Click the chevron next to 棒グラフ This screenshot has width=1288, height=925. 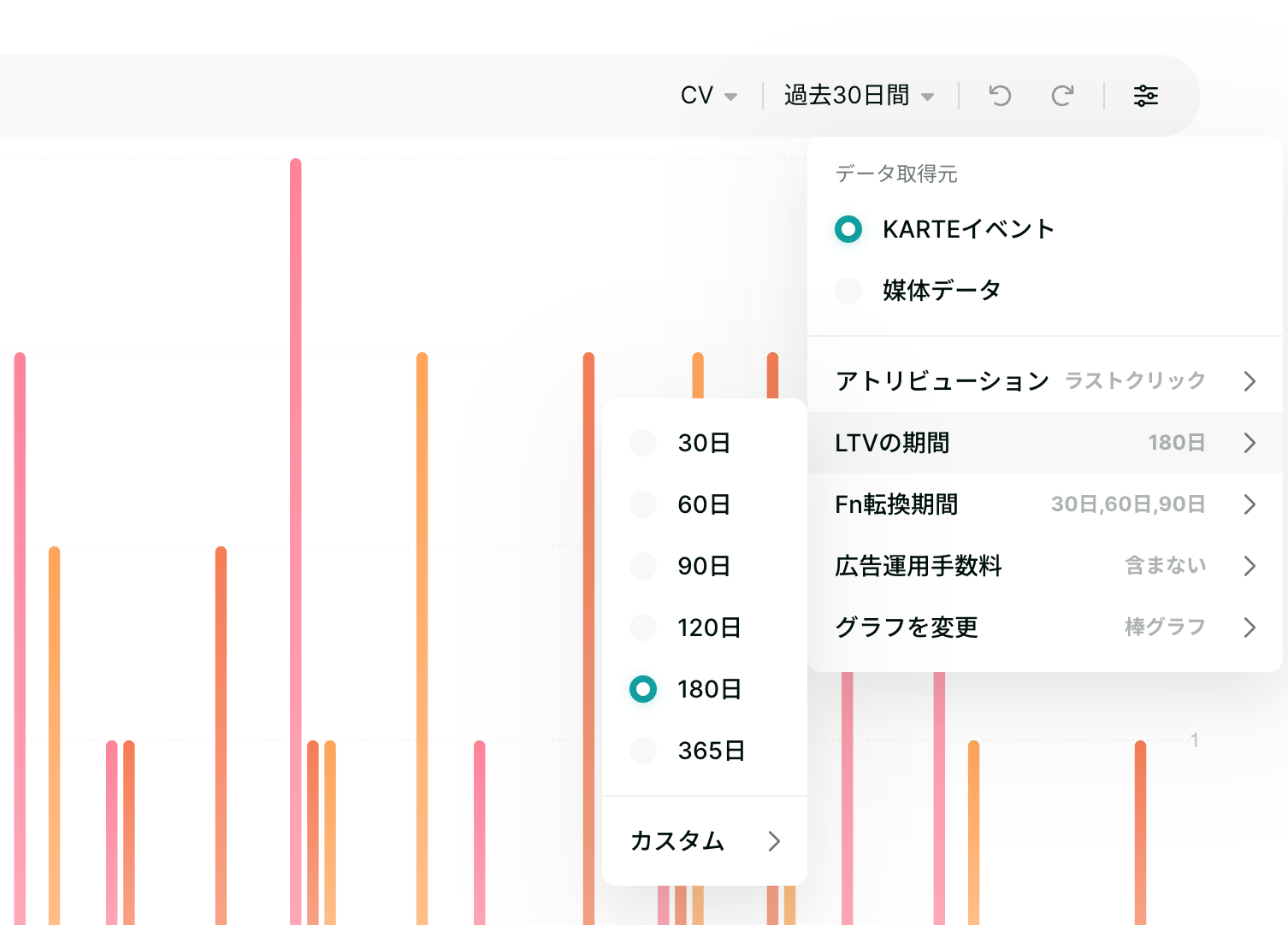pos(1250,627)
